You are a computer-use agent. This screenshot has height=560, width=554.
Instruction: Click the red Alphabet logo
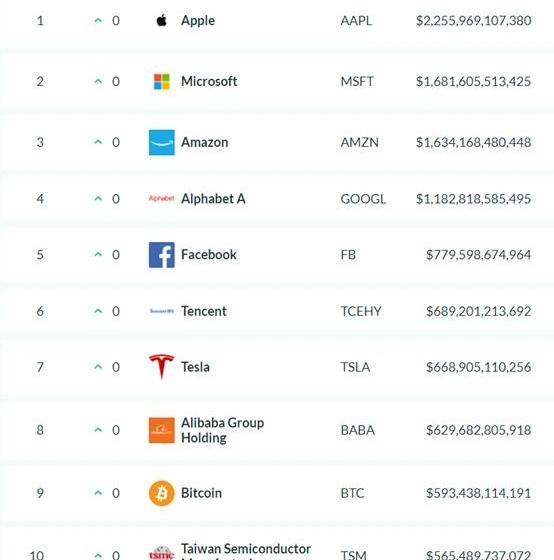[161, 198]
